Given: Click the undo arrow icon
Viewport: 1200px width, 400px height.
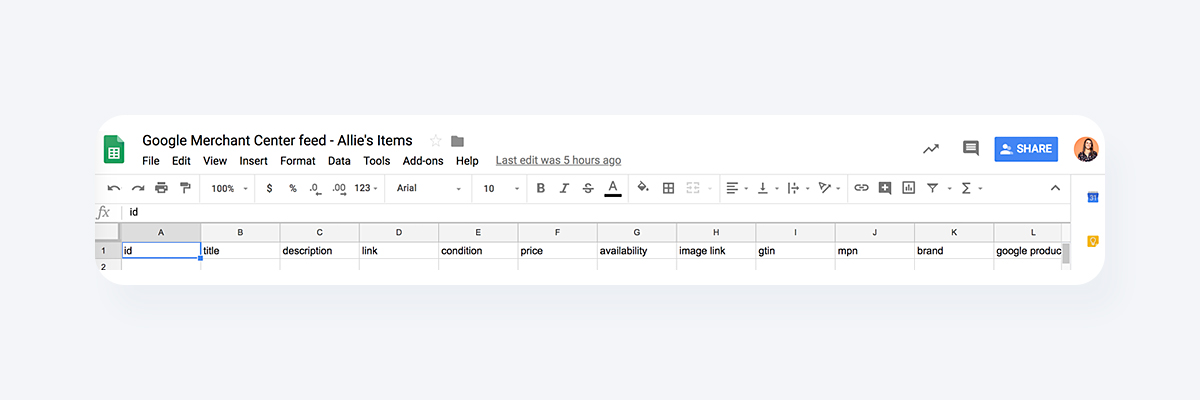Looking at the screenshot, I should (114, 188).
